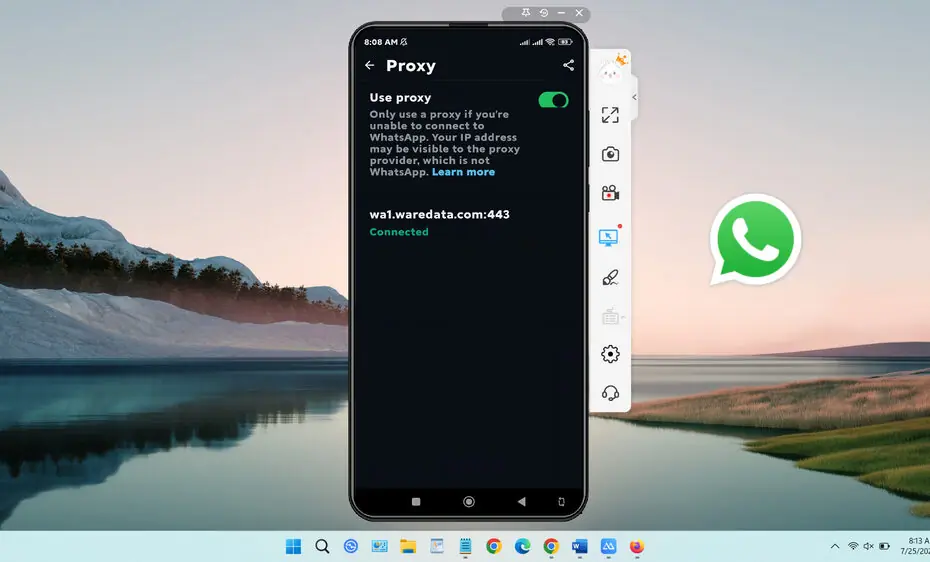The image size is (930, 562).
Task: Tap the wa1.waredata.com:443 proxy address
Action: click(x=439, y=214)
